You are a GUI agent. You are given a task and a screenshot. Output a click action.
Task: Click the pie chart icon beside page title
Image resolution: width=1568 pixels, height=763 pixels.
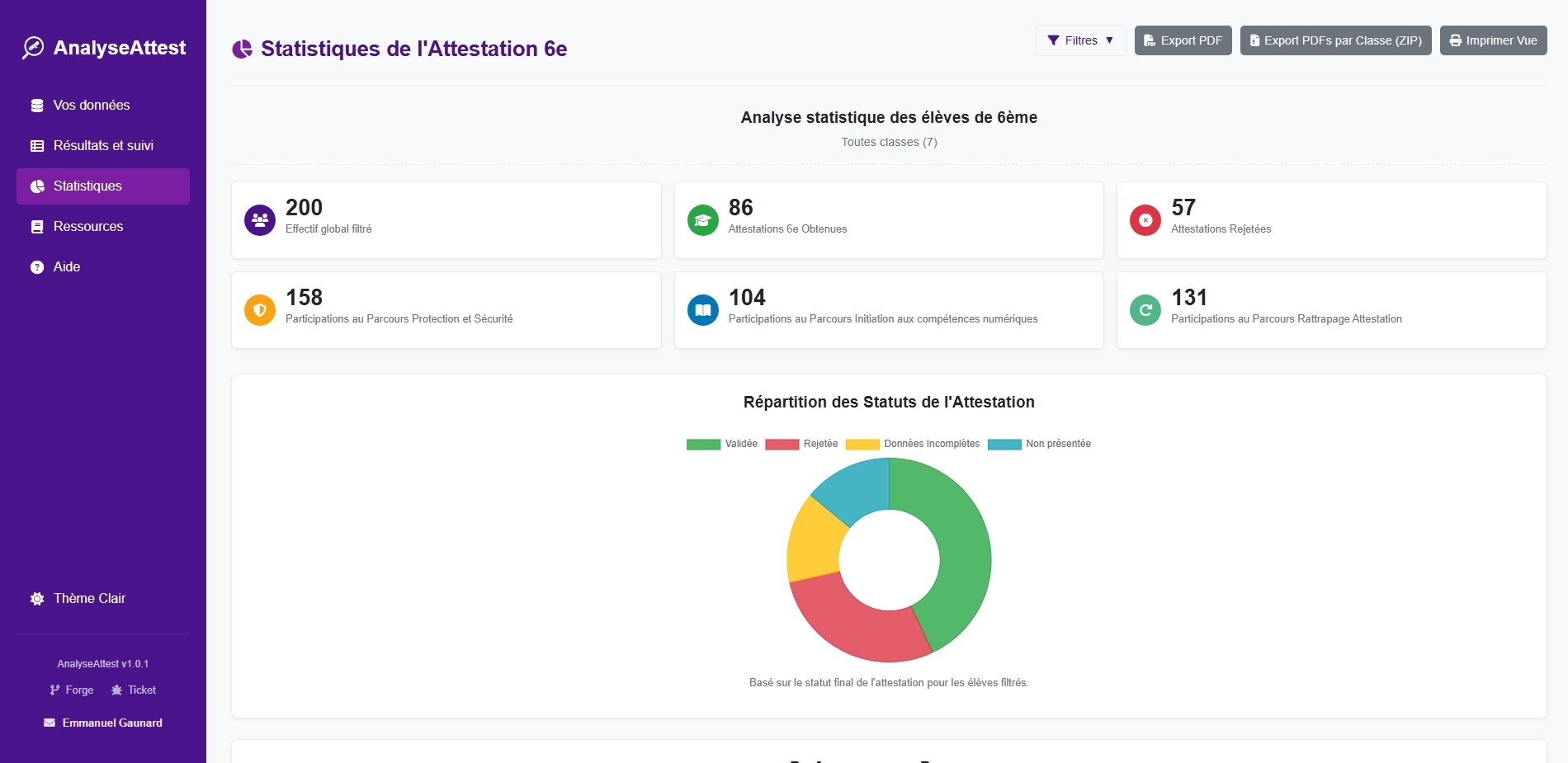point(243,49)
